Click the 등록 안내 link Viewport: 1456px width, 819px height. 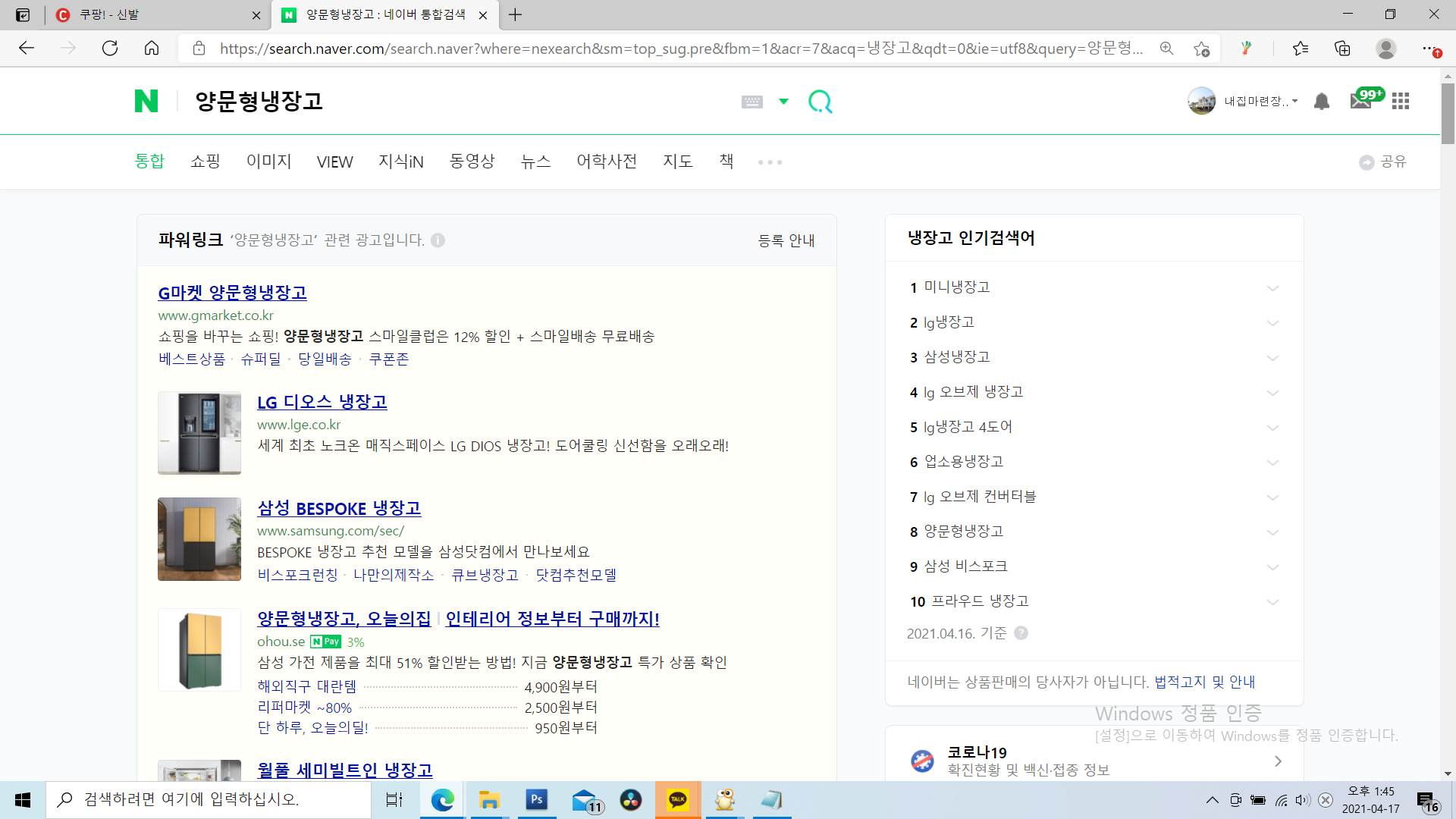point(786,240)
